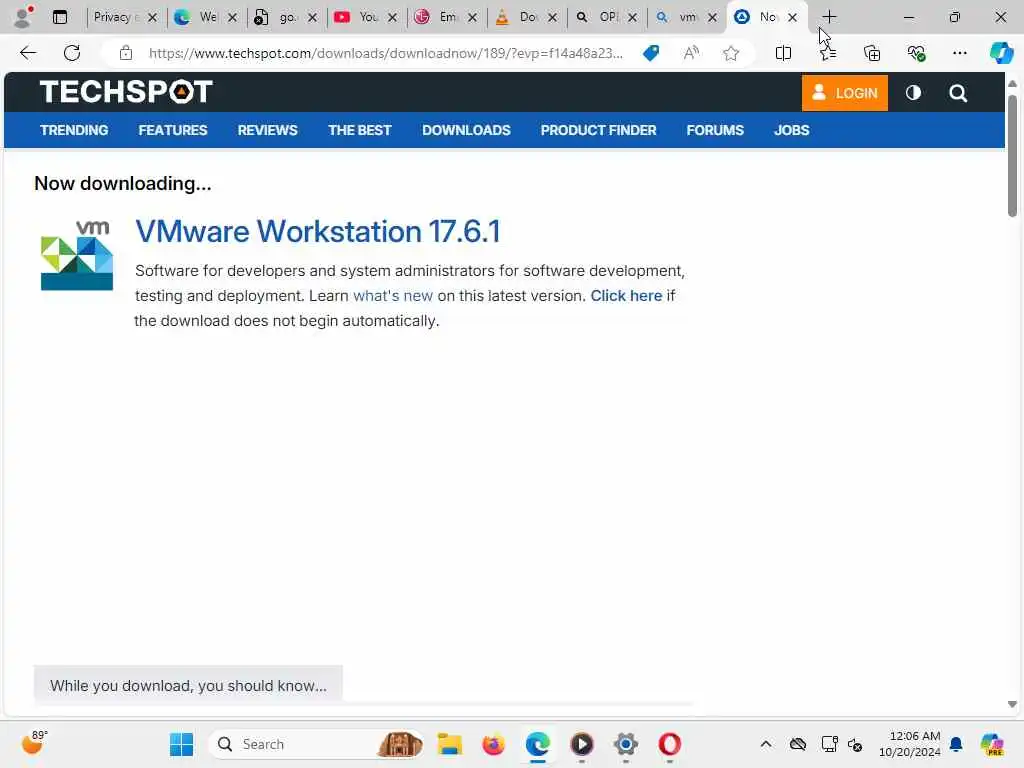Viewport: 1024px width, 768px height.
Task: Click the VMware logo thumbnail
Action: click(76, 255)
